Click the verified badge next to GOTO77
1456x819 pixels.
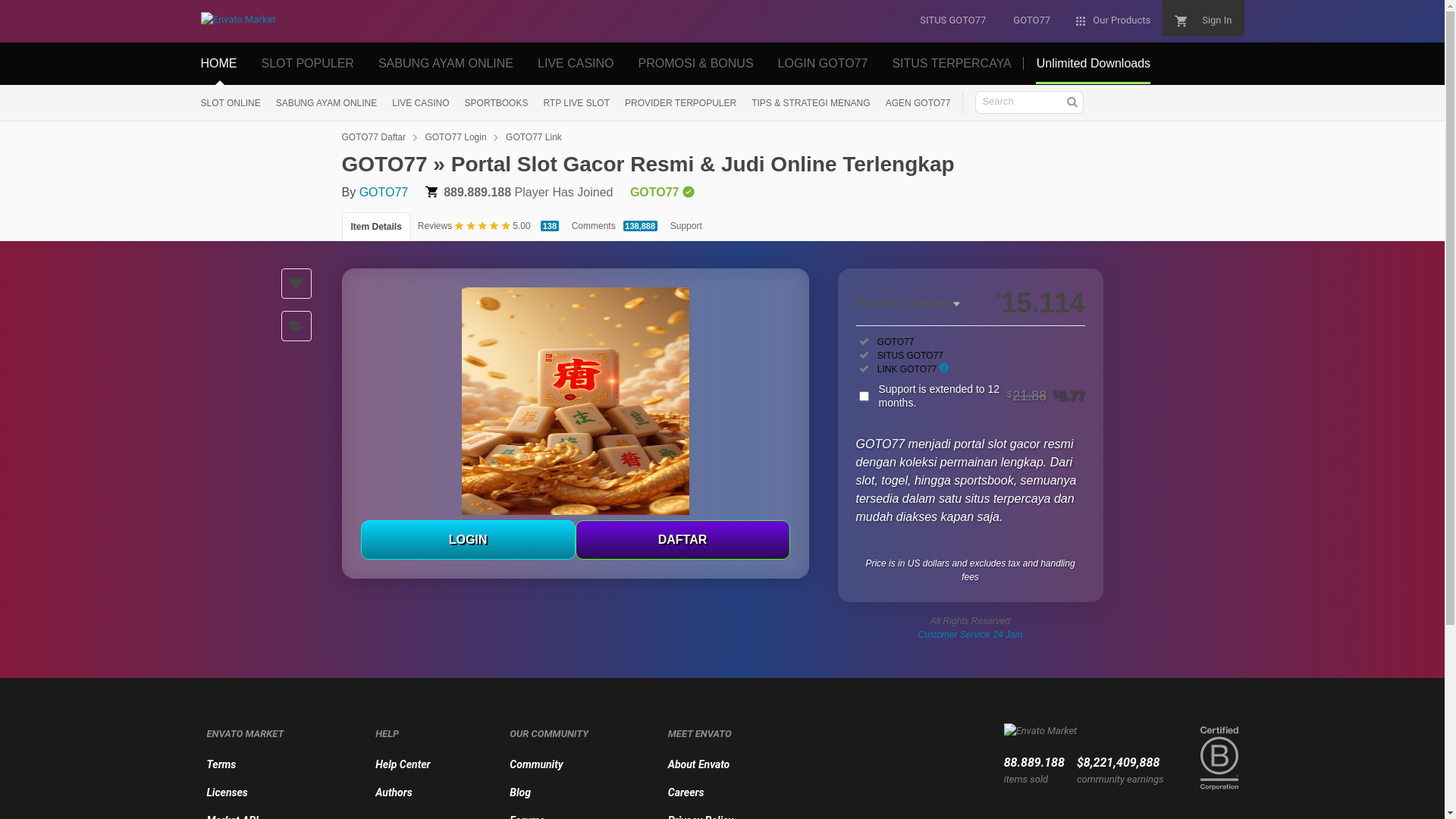tap(689, 193)
